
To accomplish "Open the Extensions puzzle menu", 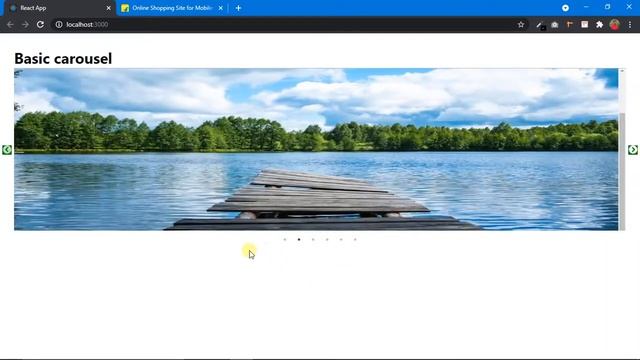I will click(599, 25).
